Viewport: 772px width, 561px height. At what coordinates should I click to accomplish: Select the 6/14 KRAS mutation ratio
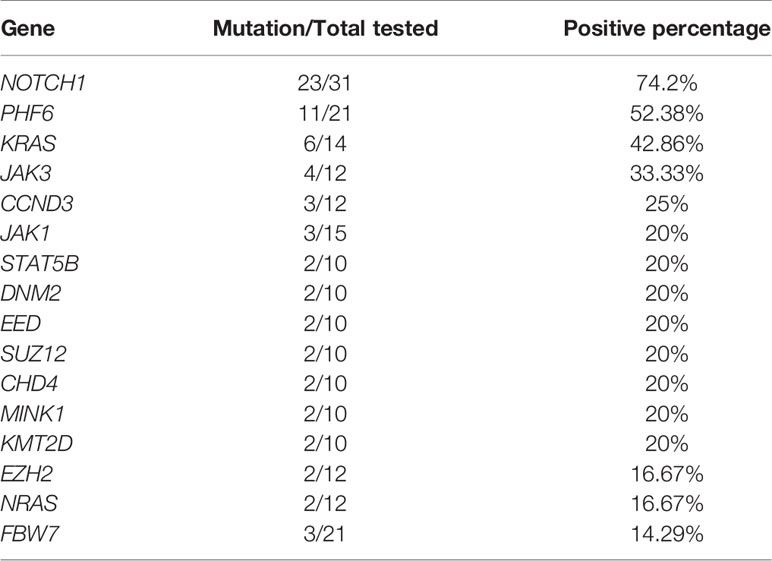click(325, 143)
